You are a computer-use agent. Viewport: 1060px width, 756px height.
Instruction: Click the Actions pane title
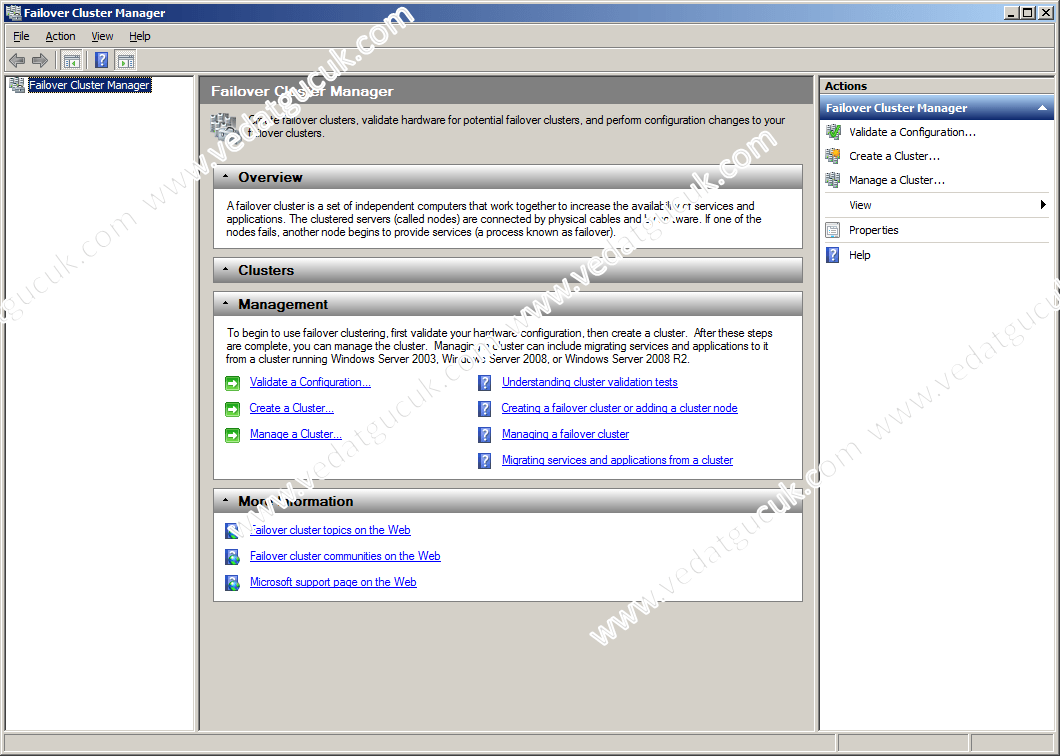tap(846, 86)
